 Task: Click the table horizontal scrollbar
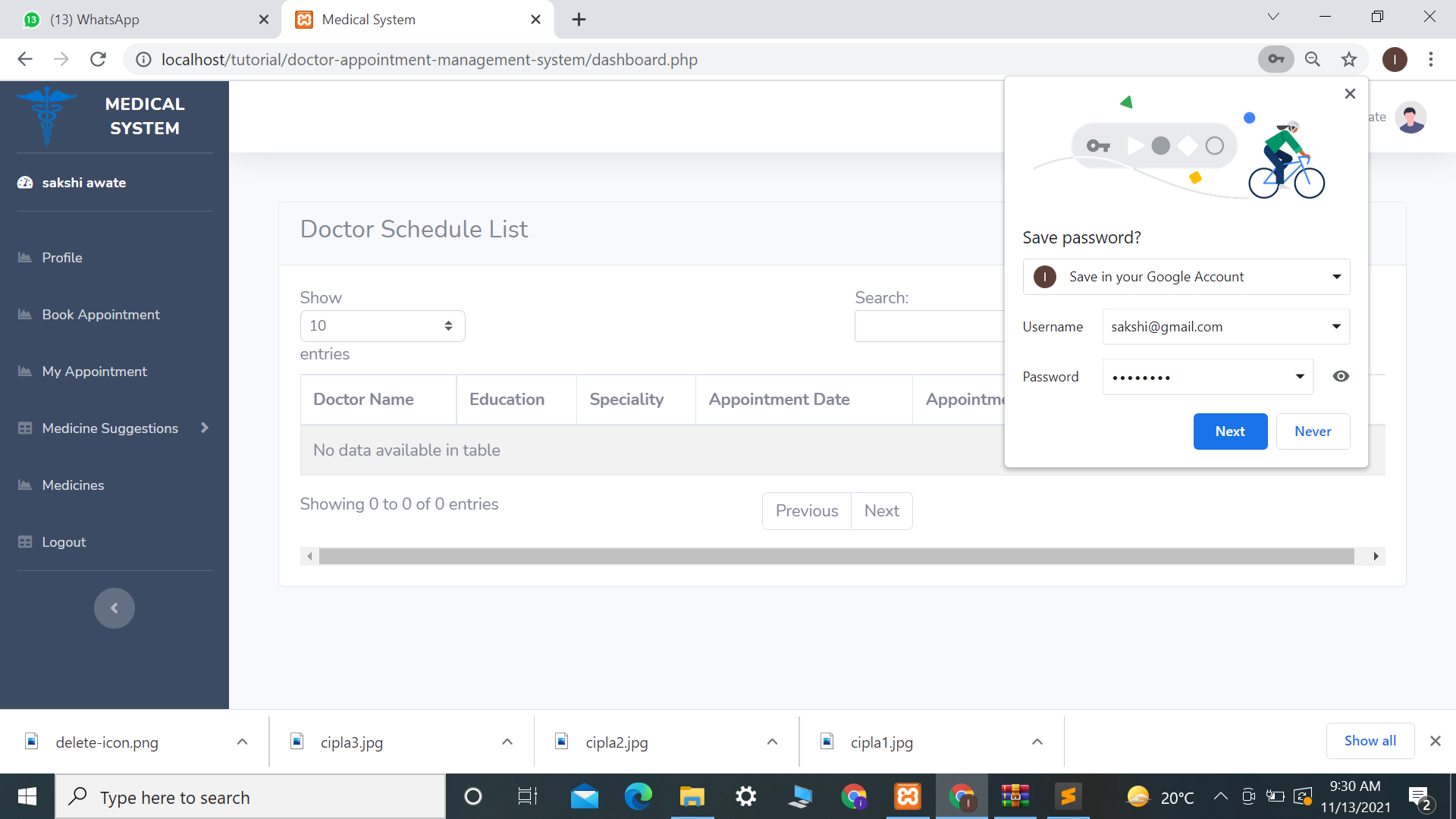[x=836, y=557]
